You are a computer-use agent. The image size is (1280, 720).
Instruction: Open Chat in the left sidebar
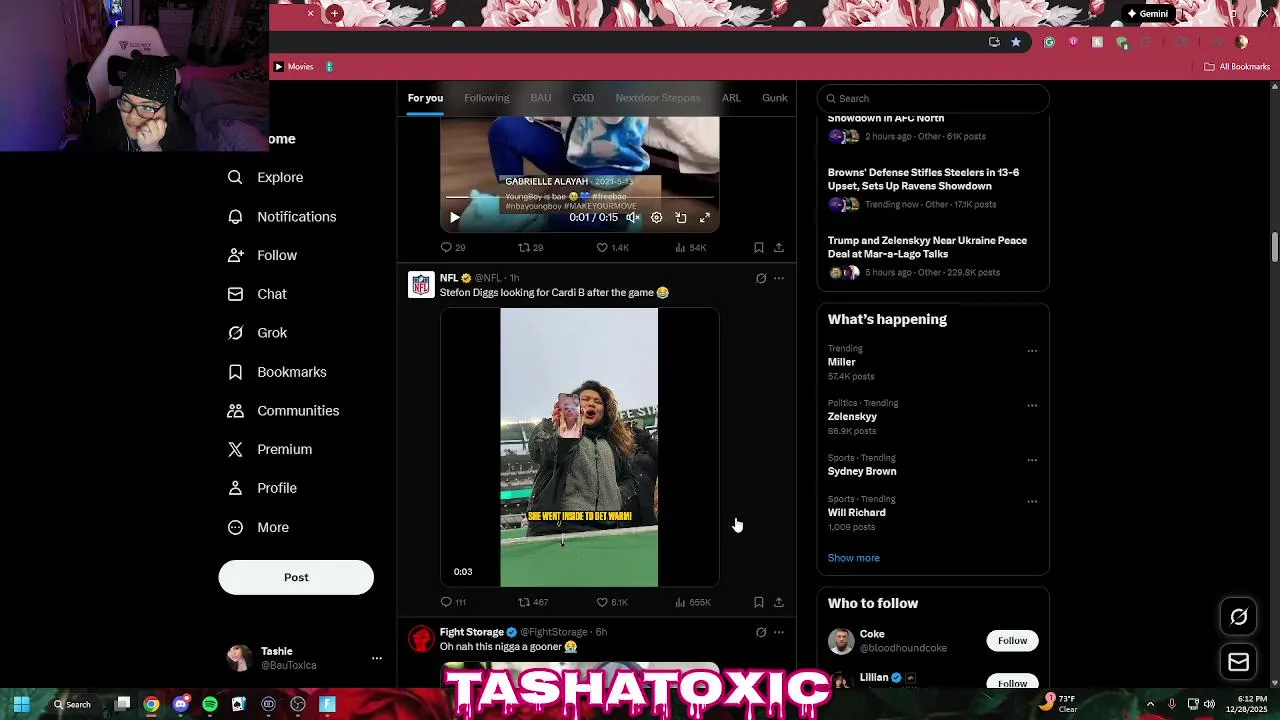(x=257, y=294)
